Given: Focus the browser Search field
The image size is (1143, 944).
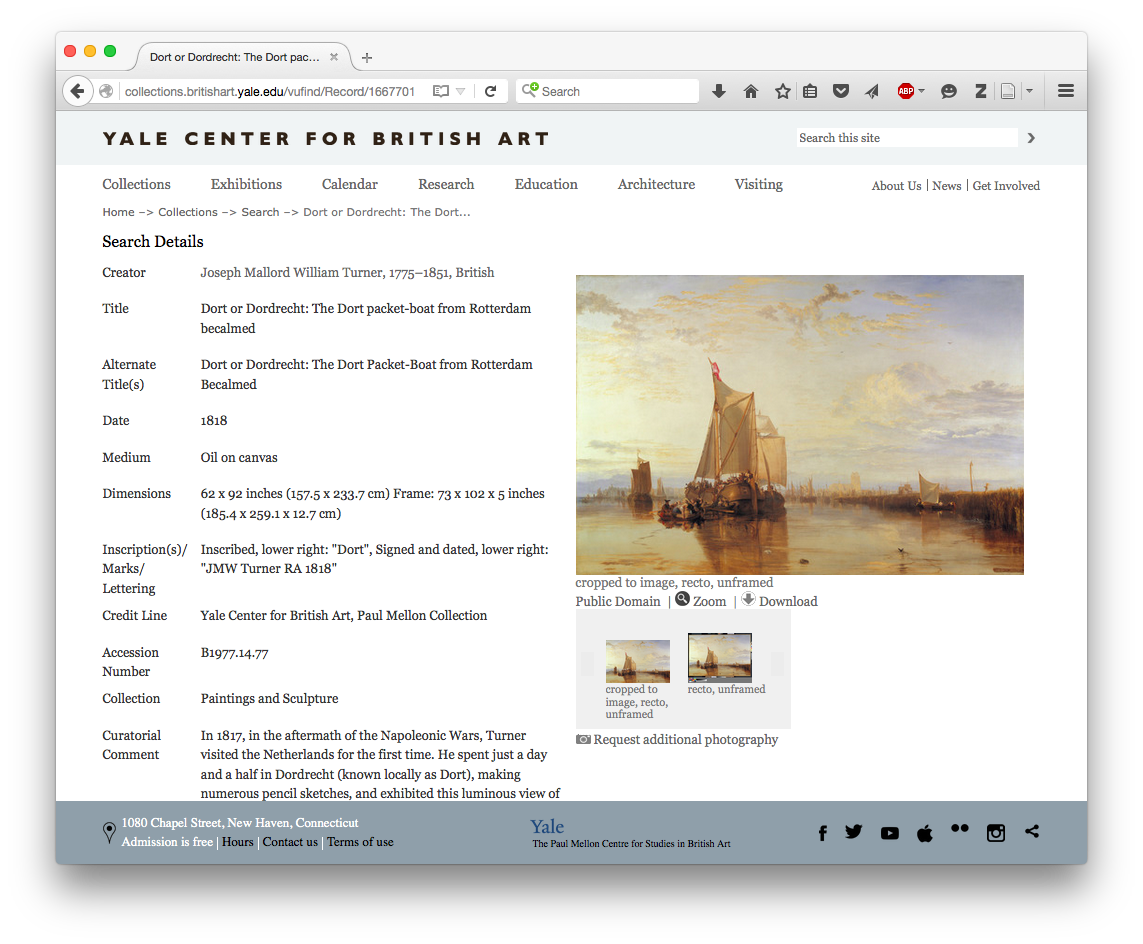Looking at the screenshot, I should [607, 91].
